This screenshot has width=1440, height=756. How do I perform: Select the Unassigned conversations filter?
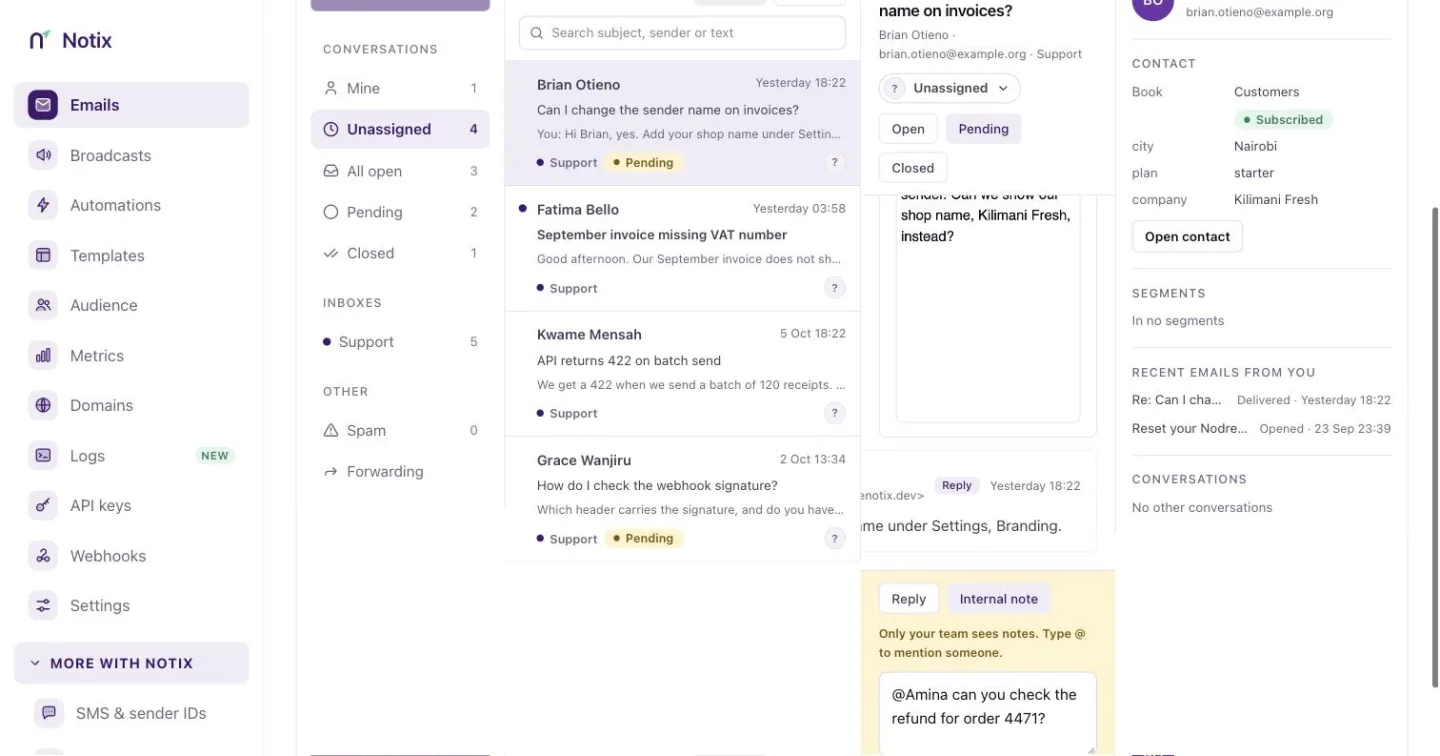[x=400, y=129]
